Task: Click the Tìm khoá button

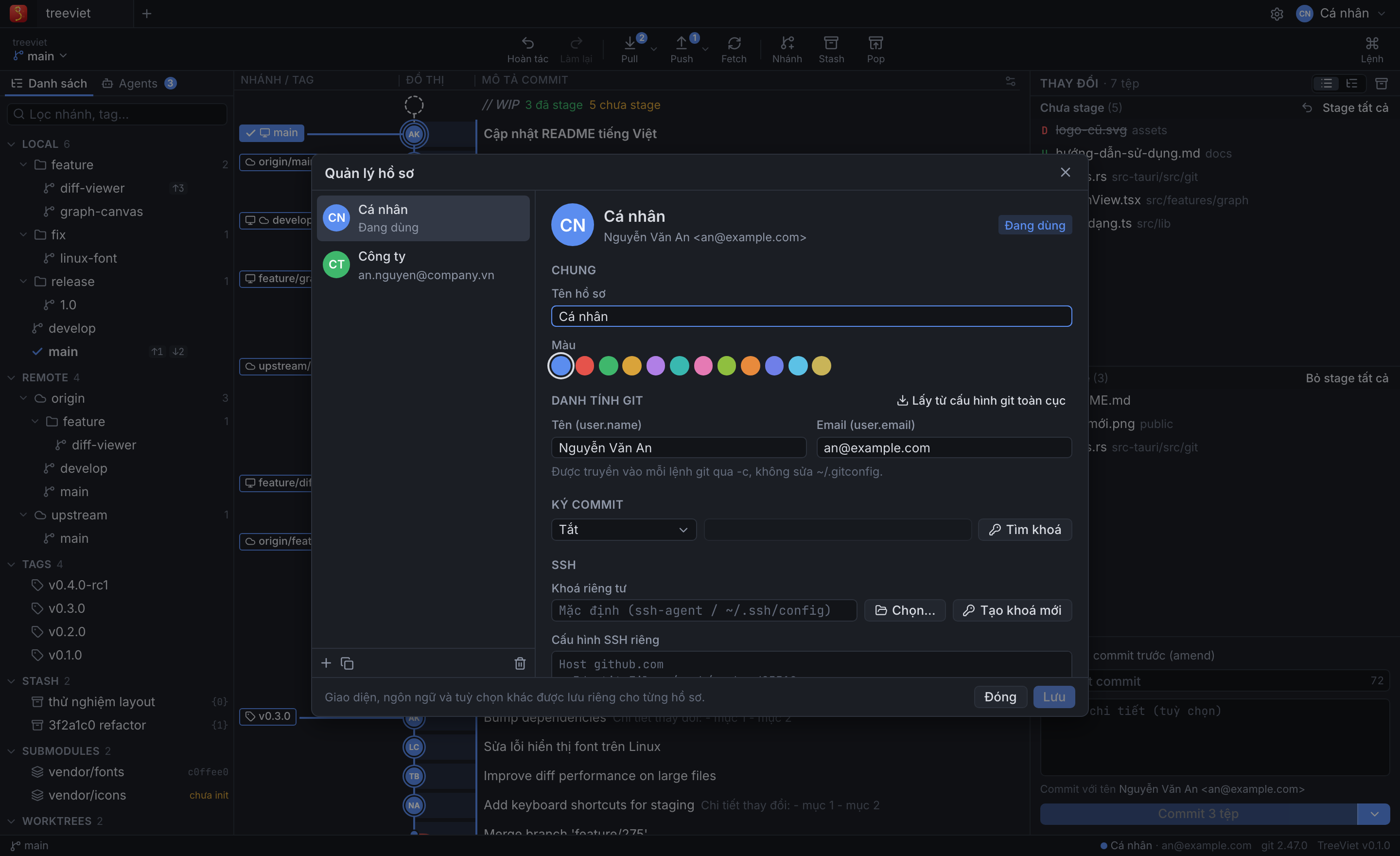Action: click(x=1024, y=529)
